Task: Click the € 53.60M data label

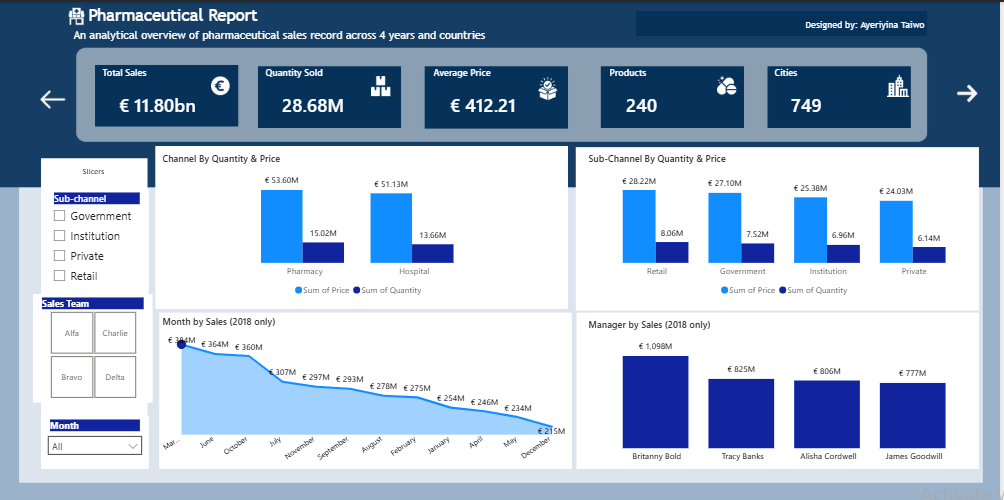Action: coord(282,181)
